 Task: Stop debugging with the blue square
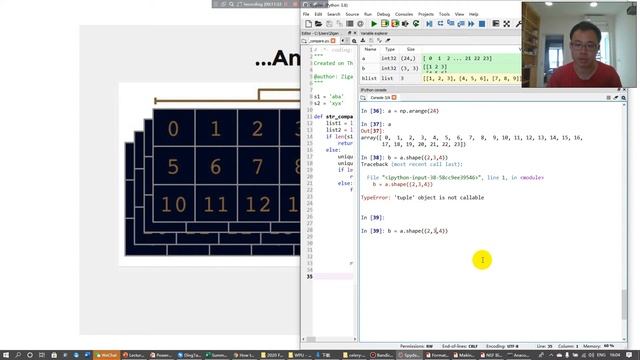[482, 24]
